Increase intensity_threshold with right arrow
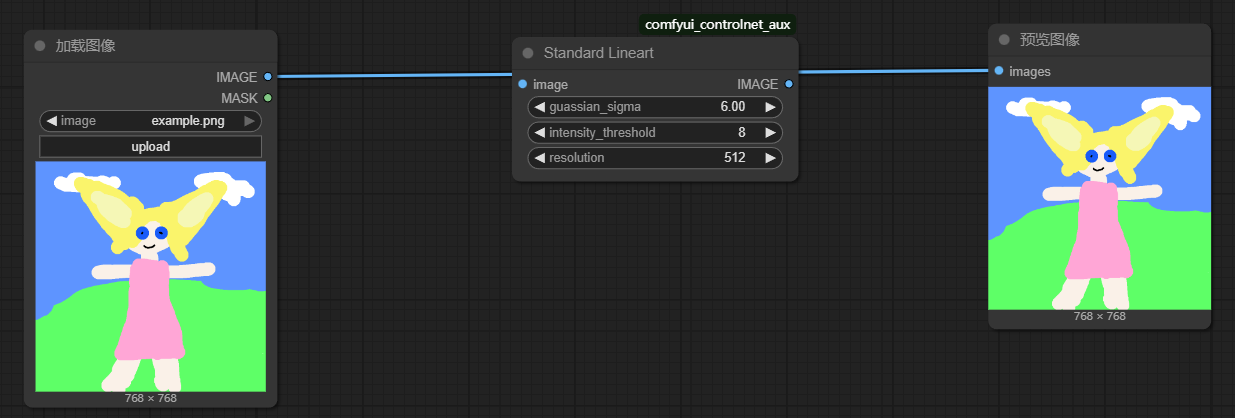 click(770, 132)
